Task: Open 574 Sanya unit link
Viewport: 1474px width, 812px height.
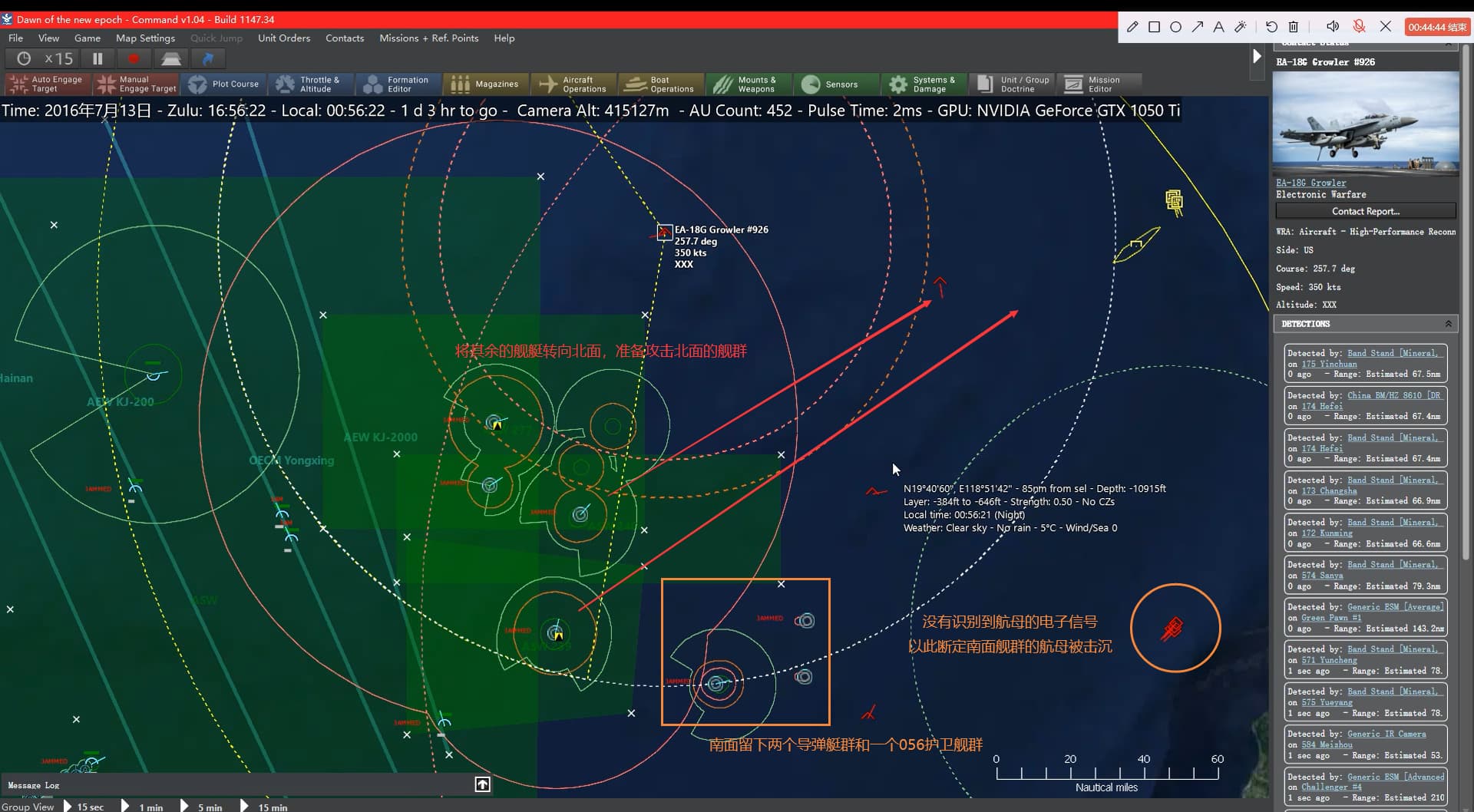Action: click(1322, 575)
